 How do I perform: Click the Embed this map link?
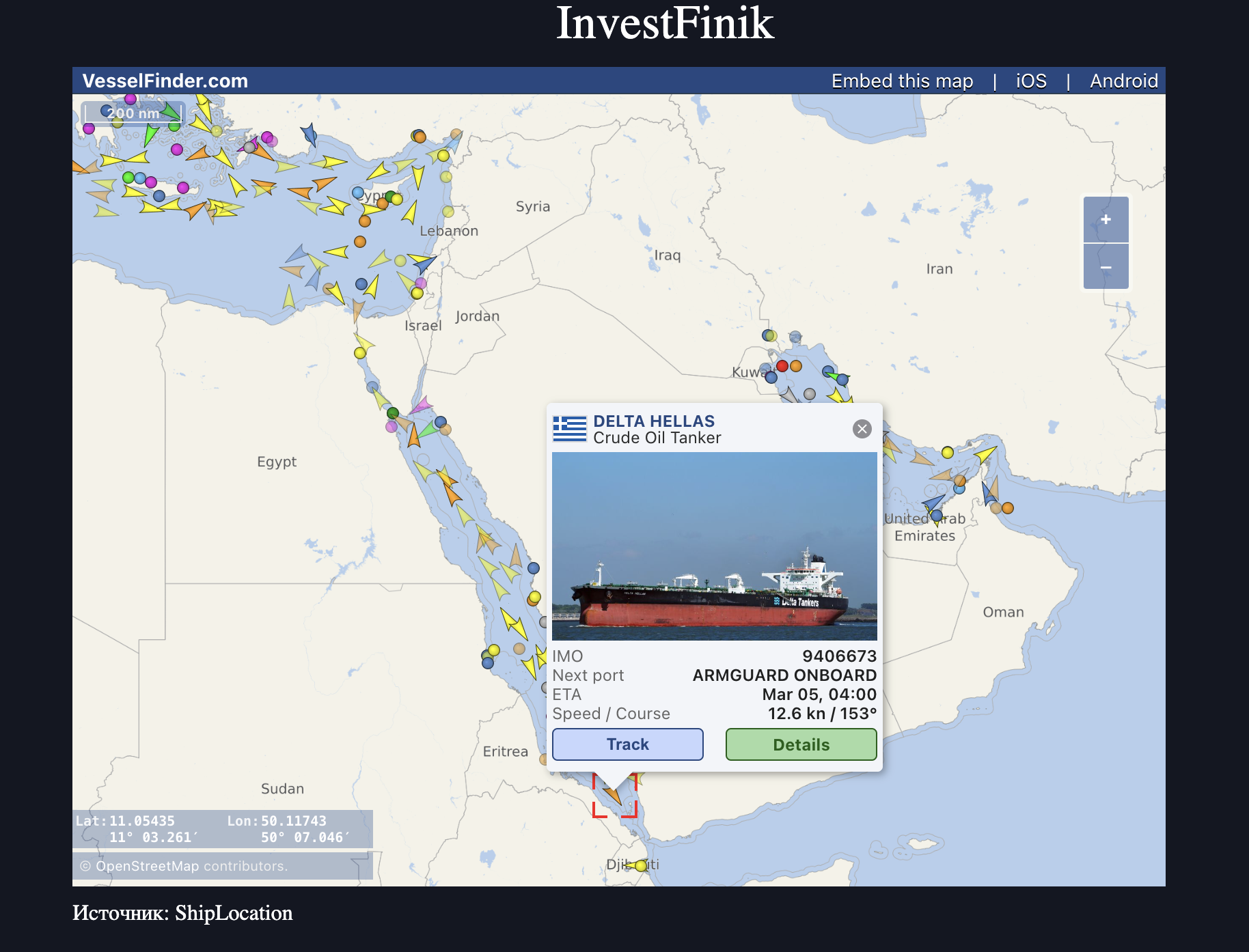(902, 81)
